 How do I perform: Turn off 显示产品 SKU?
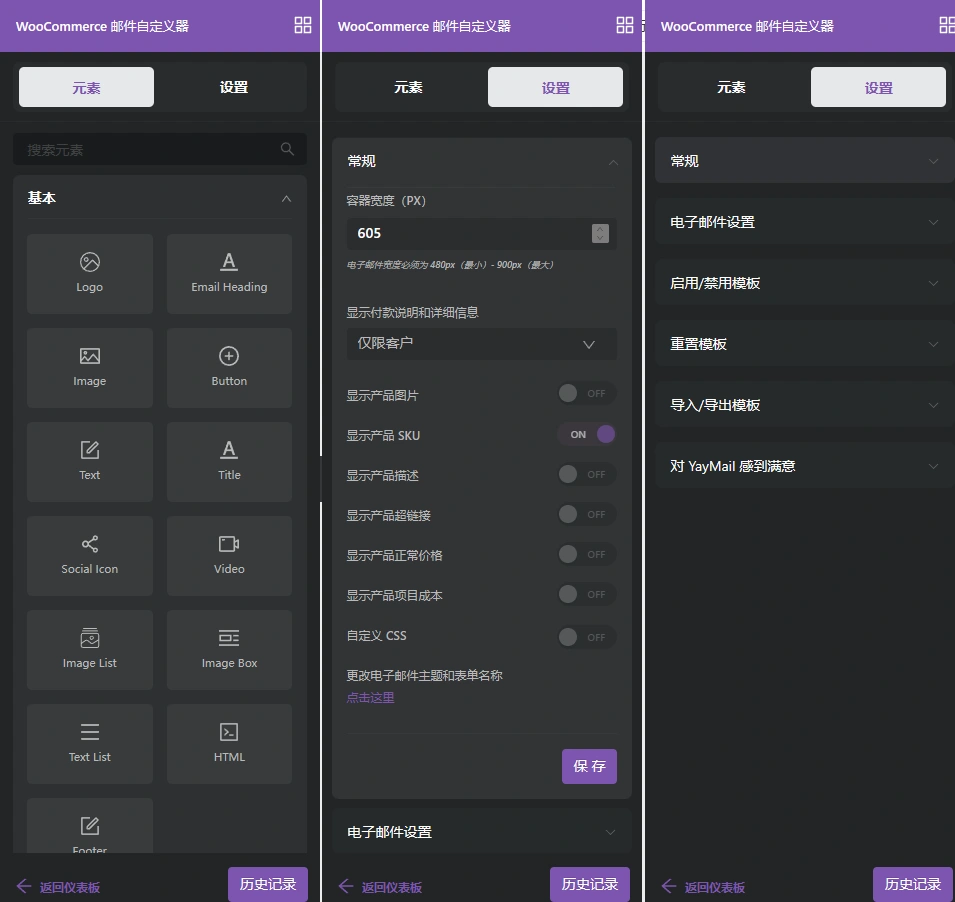click(x=587, y=434)
